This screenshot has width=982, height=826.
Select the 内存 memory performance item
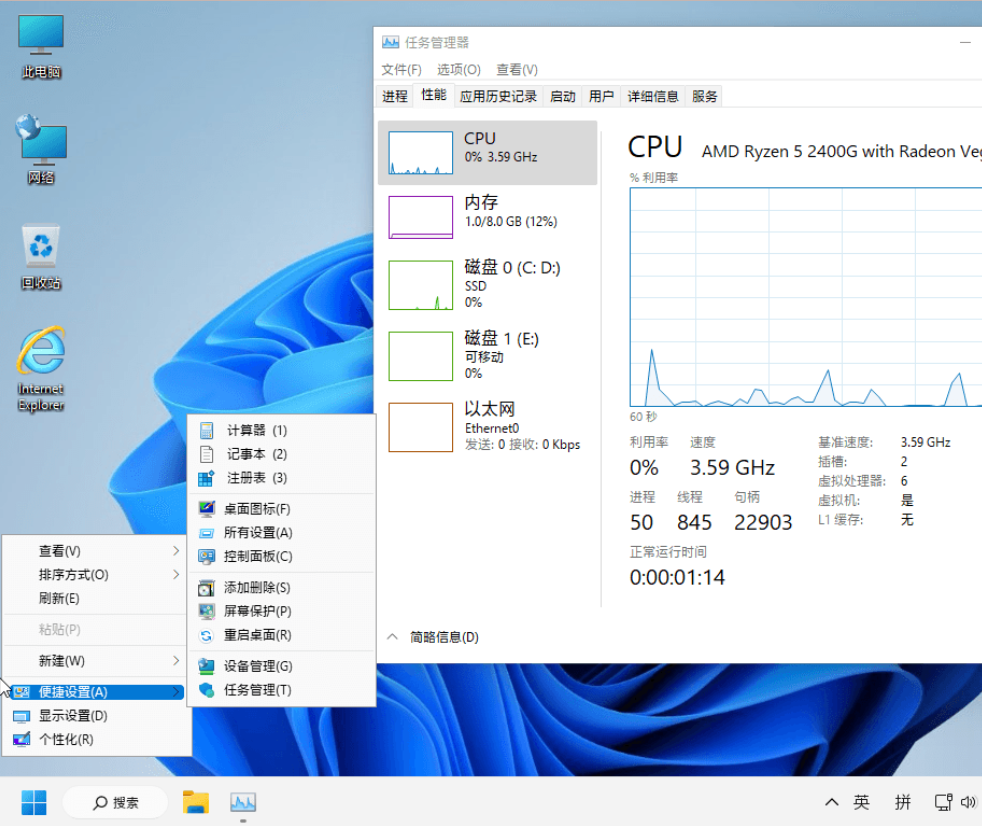487,217
